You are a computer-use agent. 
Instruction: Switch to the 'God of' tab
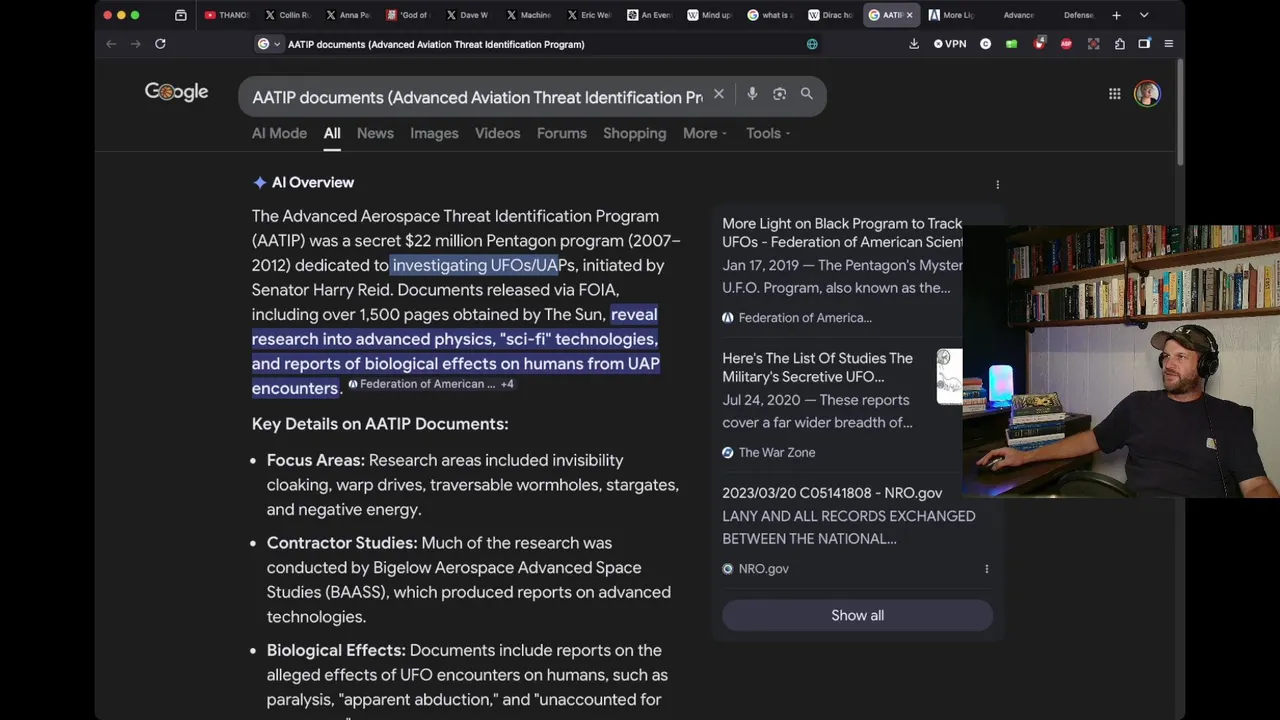point(408,15)
